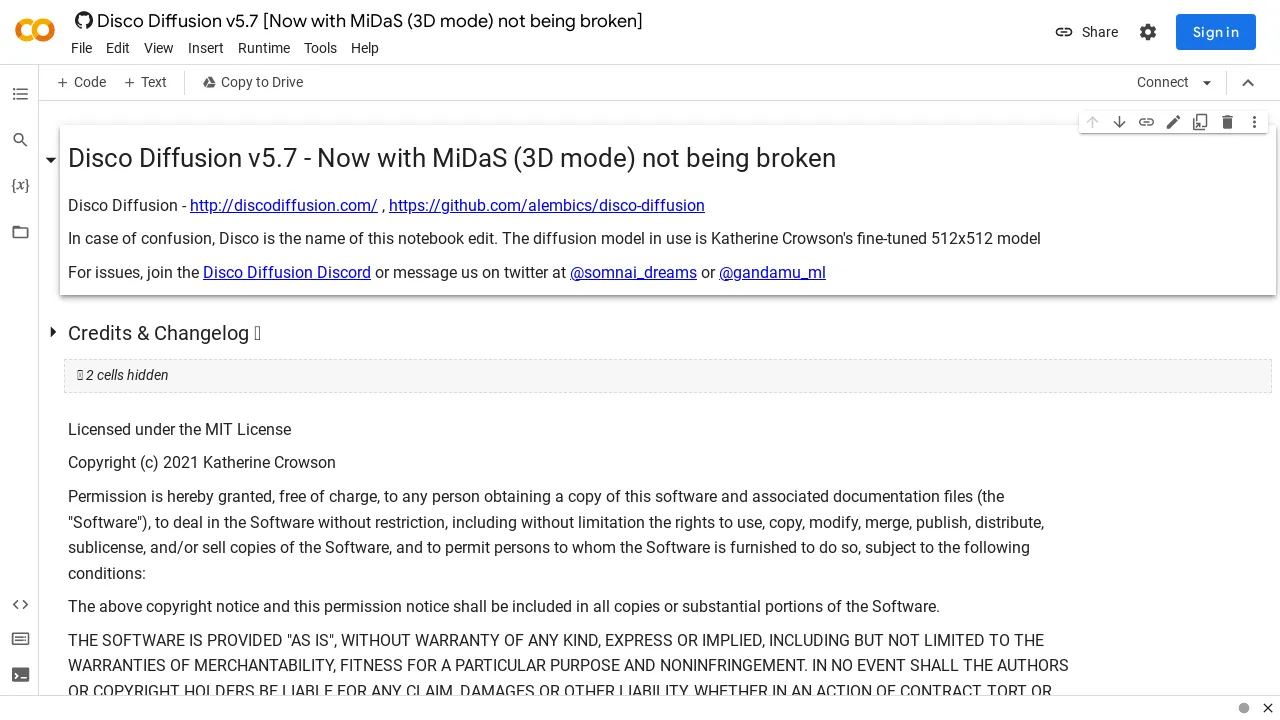Open settings gear icon
This screenshot has height=720, width=1280.
(1148, 32)
